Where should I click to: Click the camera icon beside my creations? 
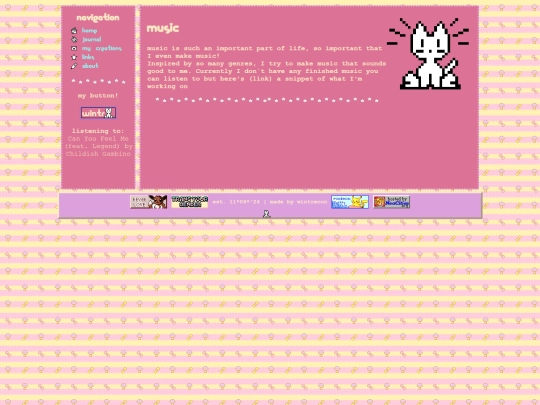click(74, 48)
